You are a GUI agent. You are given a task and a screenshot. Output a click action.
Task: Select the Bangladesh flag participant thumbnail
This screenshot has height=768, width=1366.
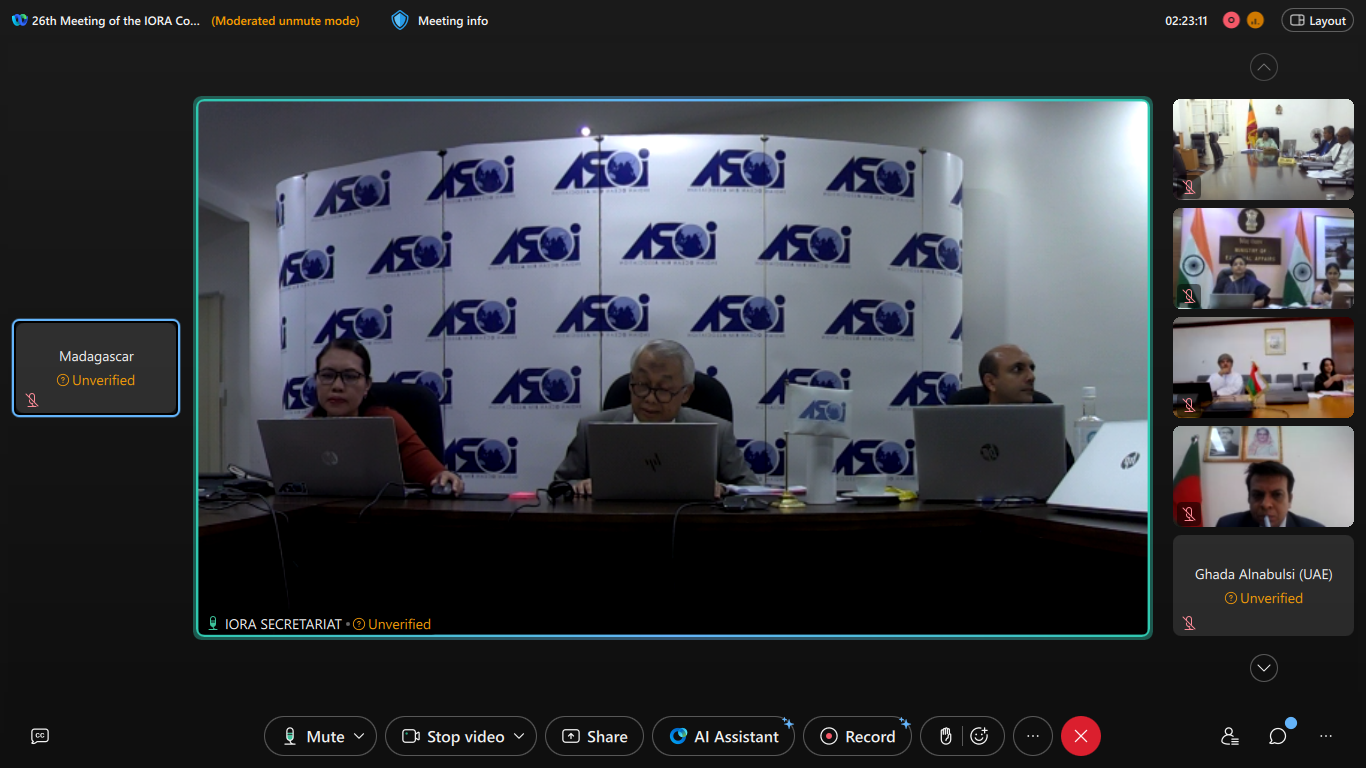(1263, 476)
